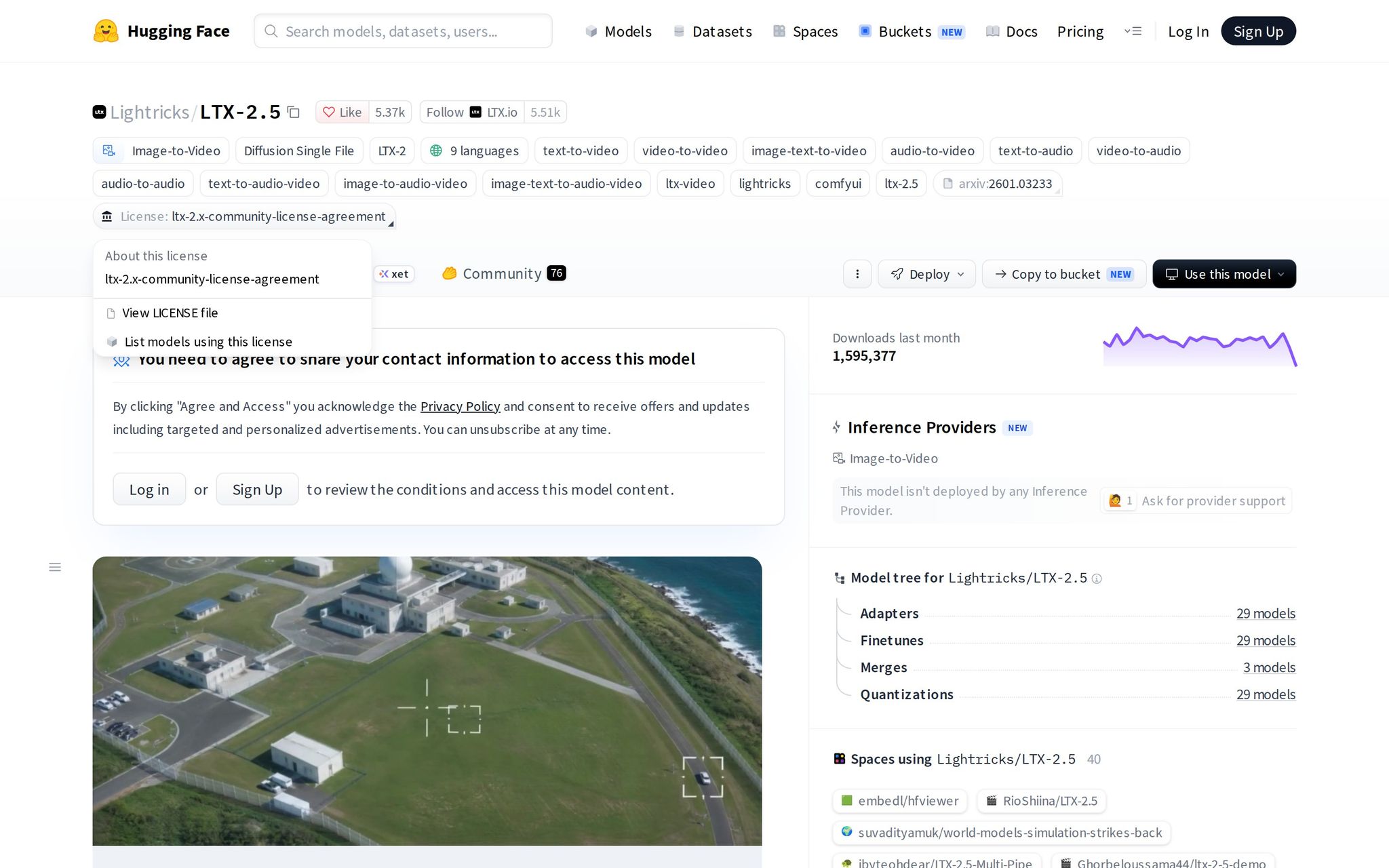Collapse the license-agreement dropdown tag
This screenshot has width=1389, height=868.
(x=244, y=216)
